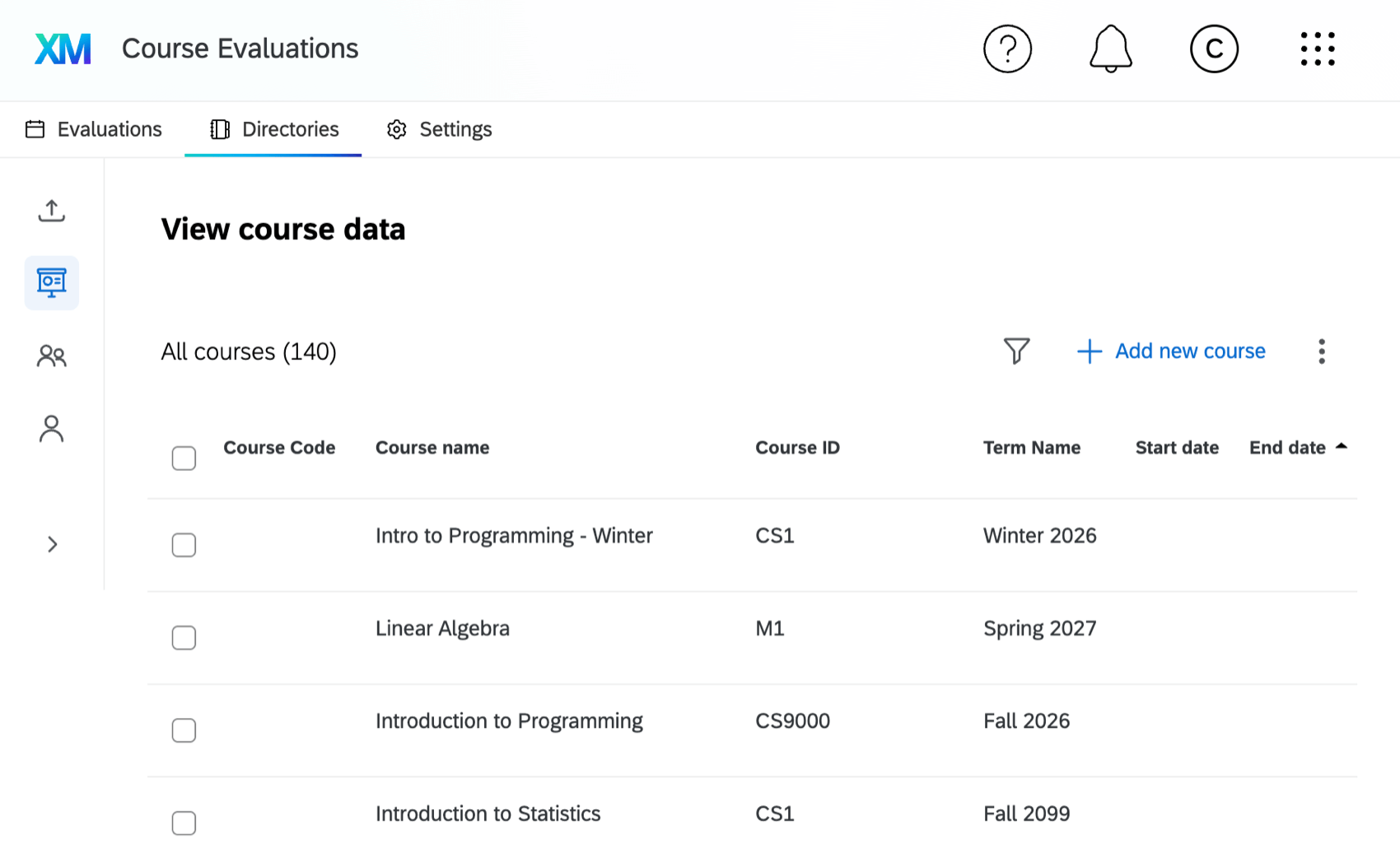Select all courses with the header checkbox
1400x853 pixels.
(184, 458)
